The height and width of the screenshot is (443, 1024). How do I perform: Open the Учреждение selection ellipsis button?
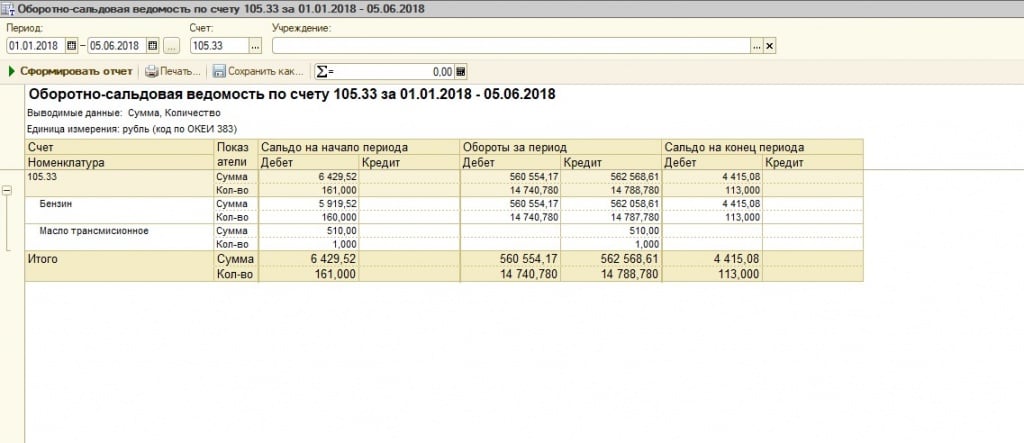tap(757, 45)
